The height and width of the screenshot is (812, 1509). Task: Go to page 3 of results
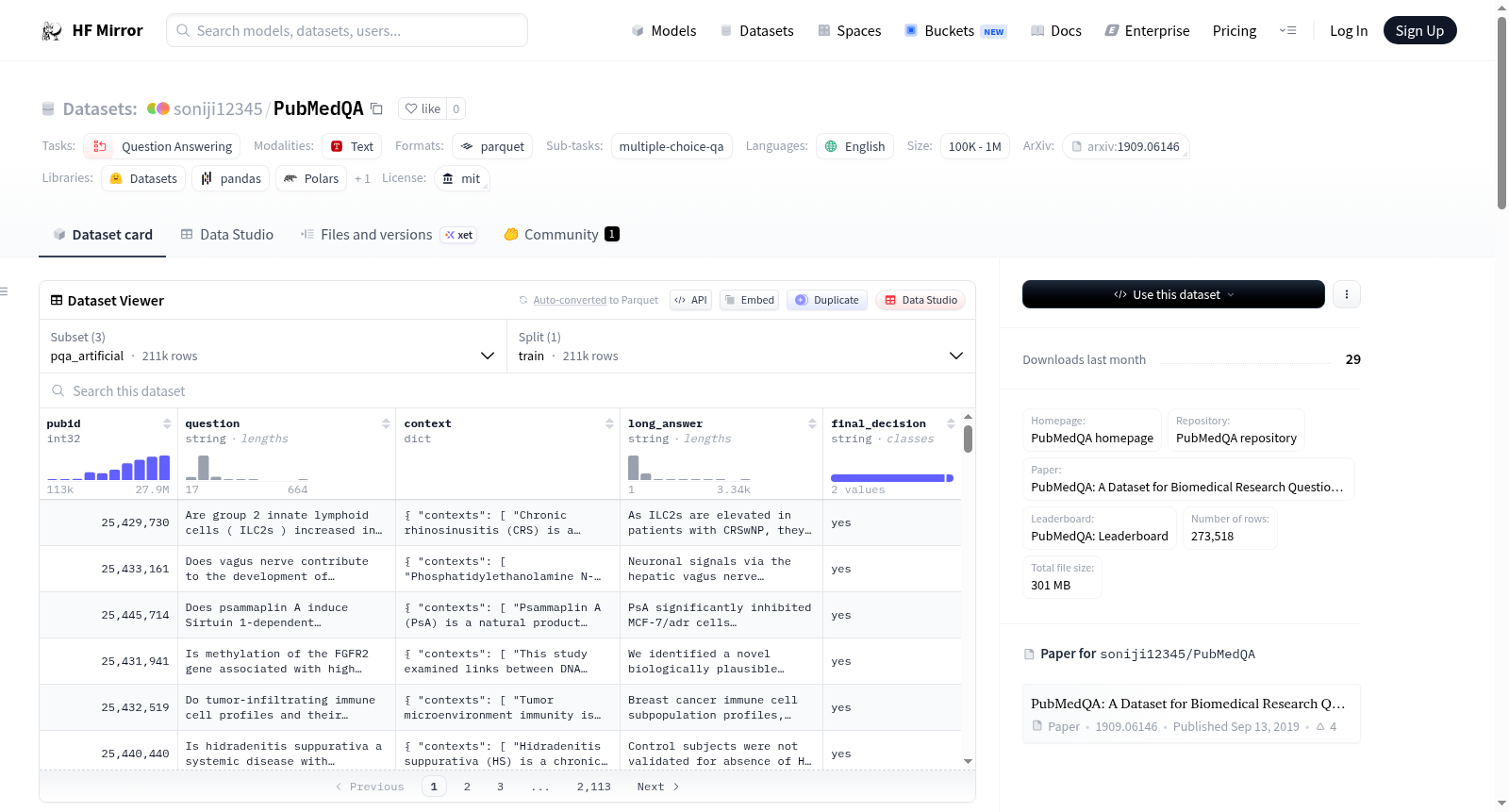coord(500,787)
